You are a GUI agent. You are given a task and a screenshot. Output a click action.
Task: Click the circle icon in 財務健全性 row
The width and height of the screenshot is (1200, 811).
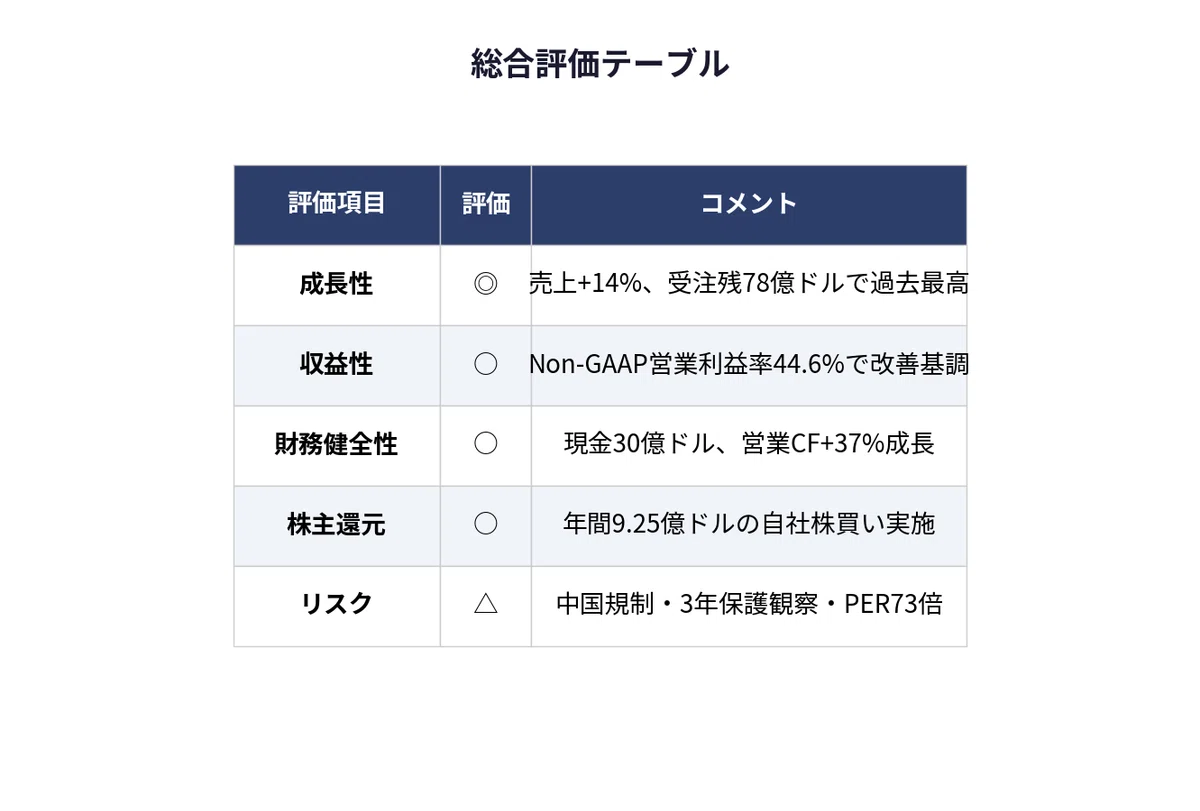click(x=486, y=445)
